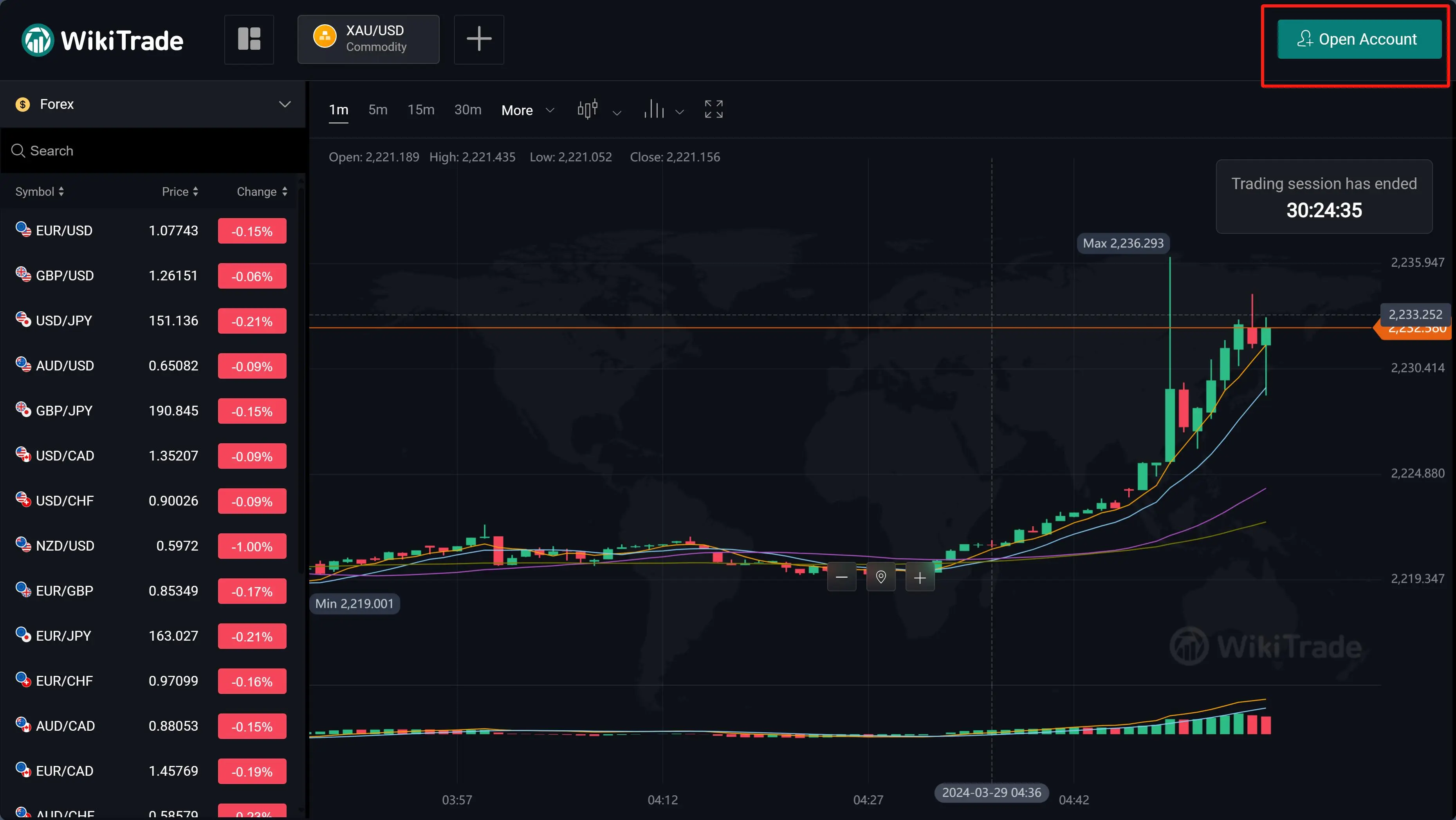Expand the indicators dropdown arrow
The height and width of the screenshot is (820, 1456).
[680, 112]
